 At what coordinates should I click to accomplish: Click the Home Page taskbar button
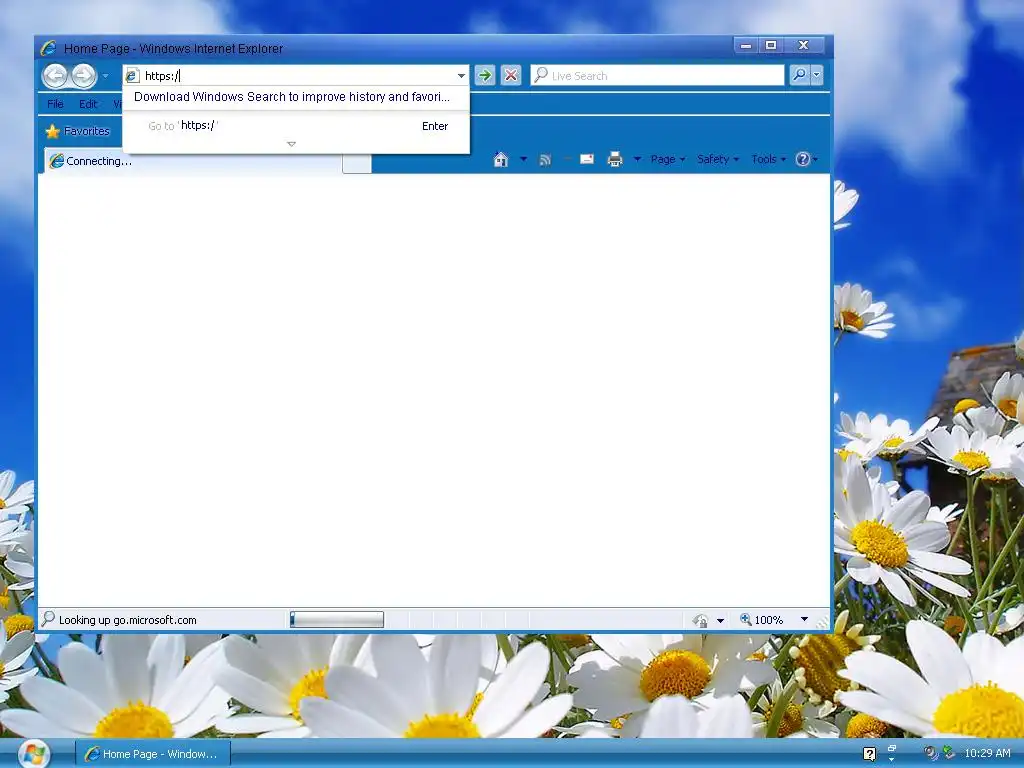(x=153, y=754)
